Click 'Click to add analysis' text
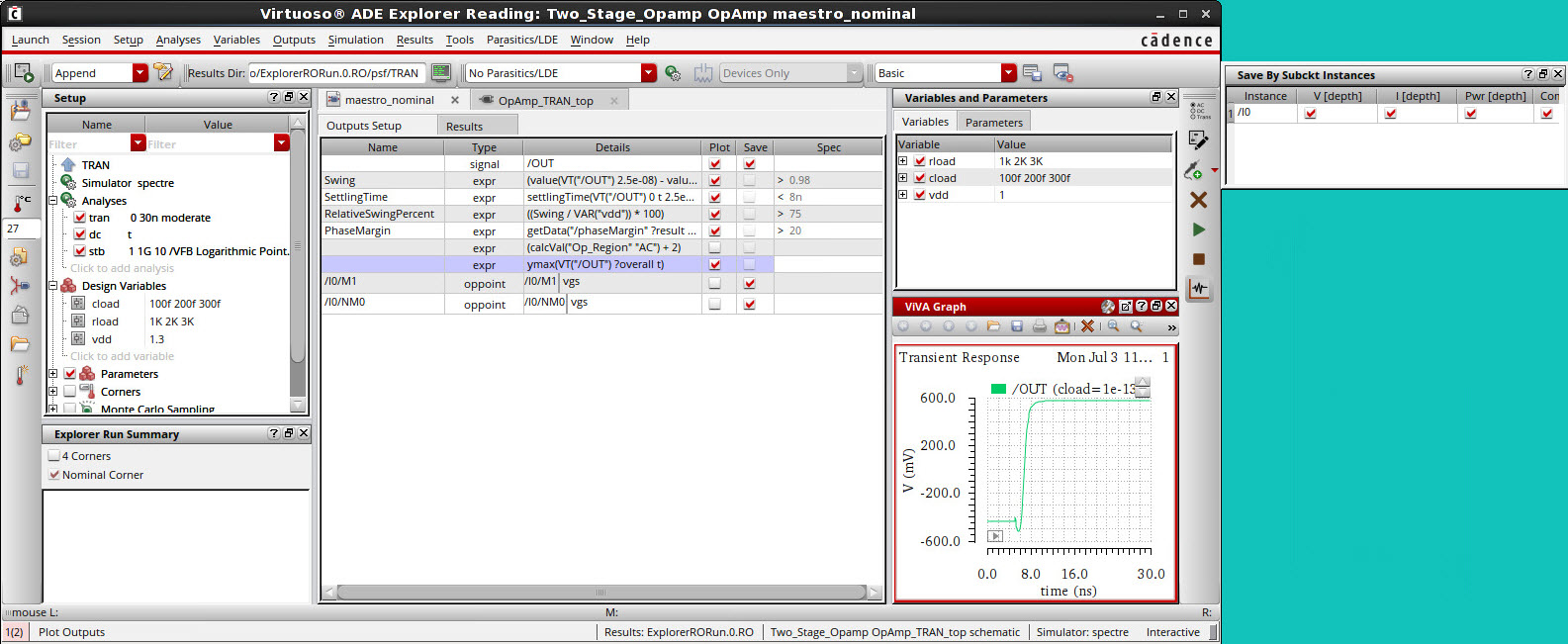Image resolution: width=1568 pixels, height=644 pixels. tap(122, 268)
